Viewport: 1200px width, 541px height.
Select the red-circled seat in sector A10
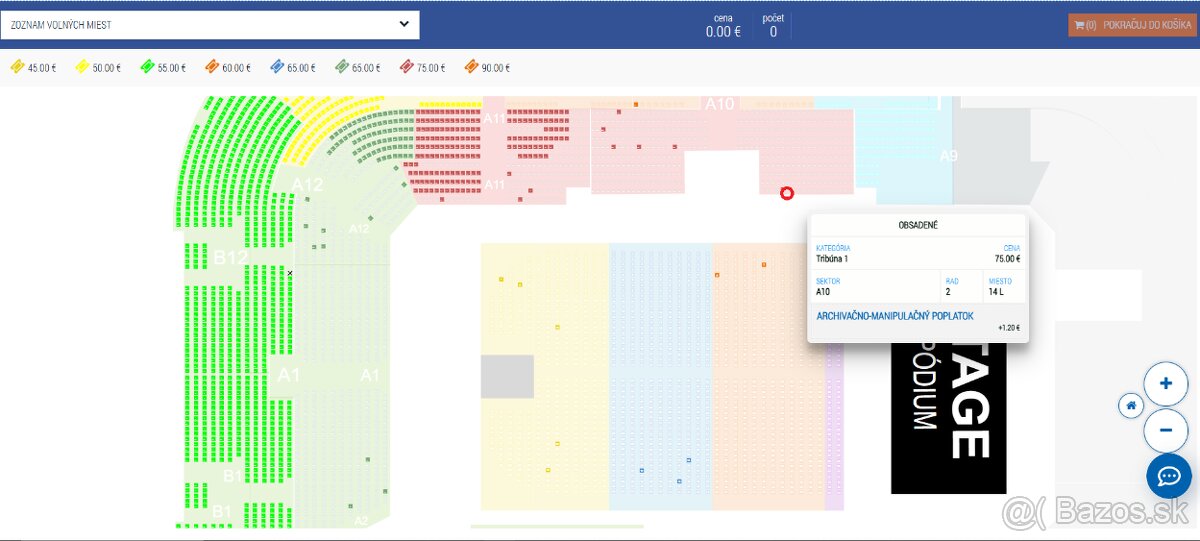coord(786,193)
